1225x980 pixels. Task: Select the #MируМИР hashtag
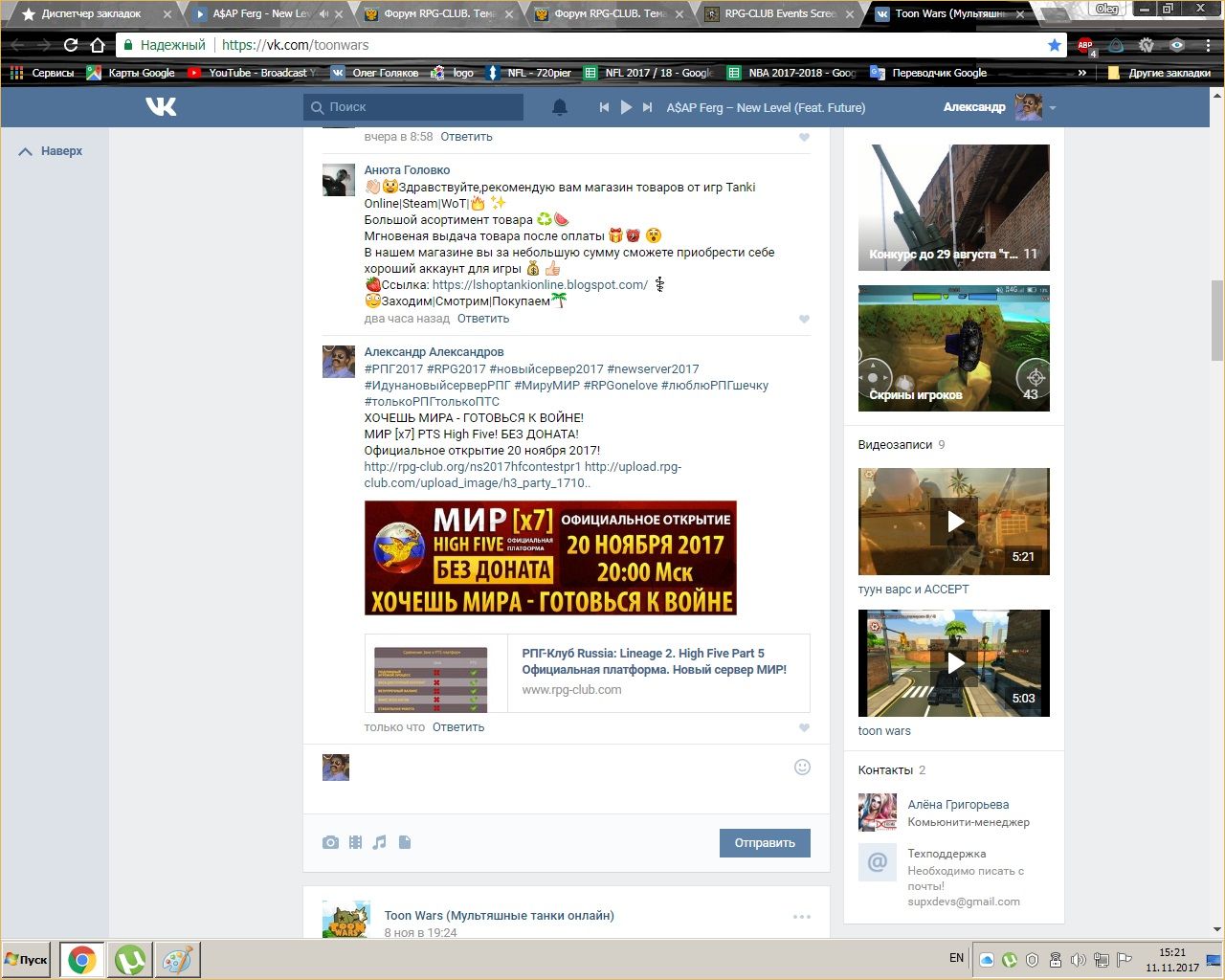click(547, 386)
